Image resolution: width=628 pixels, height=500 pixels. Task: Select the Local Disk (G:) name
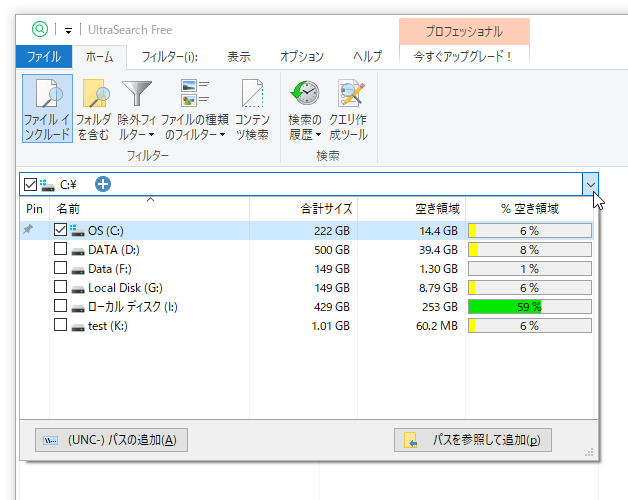[x=125, y=288]
